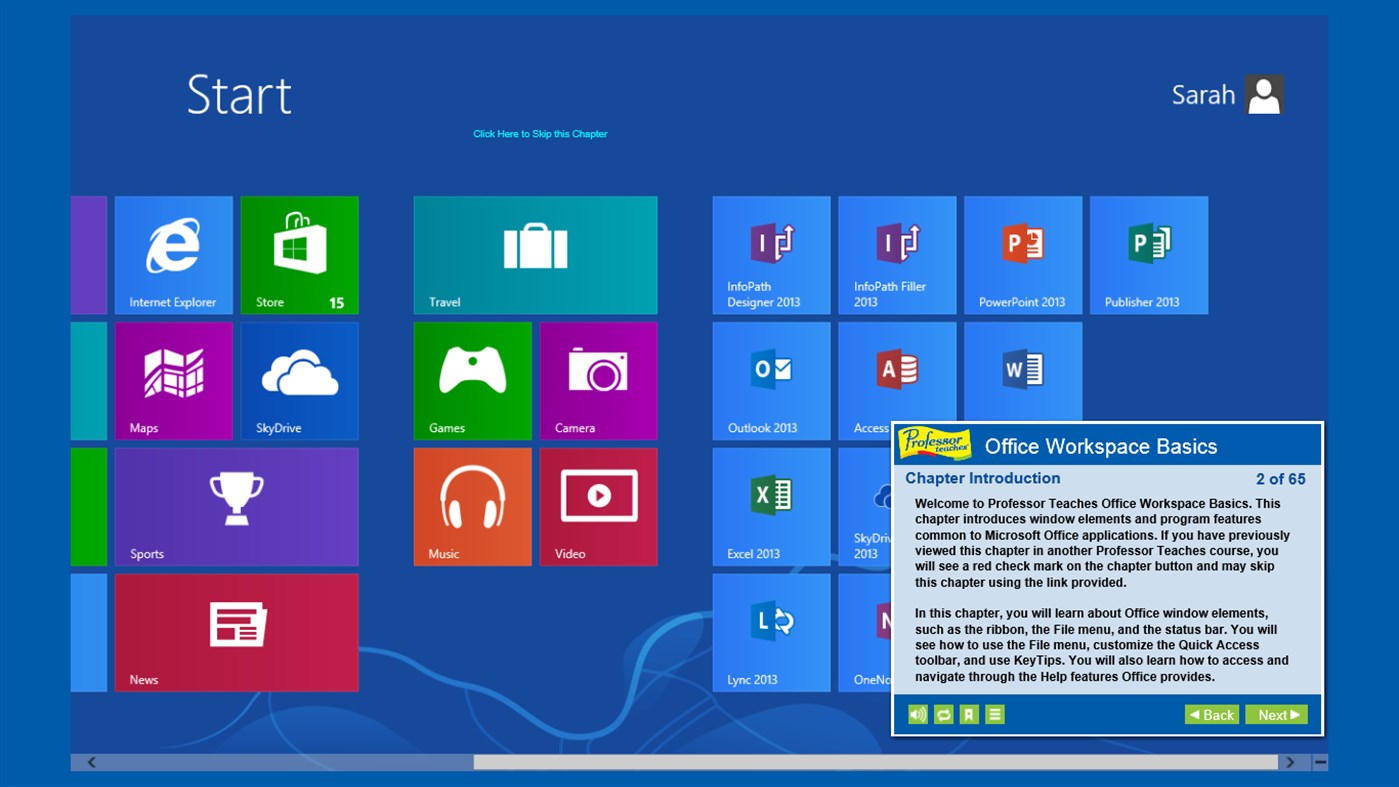The width and height of the screenshot is (1399, 787).
Task: Launch Lync 2013
Action: (x=770, y=630)
